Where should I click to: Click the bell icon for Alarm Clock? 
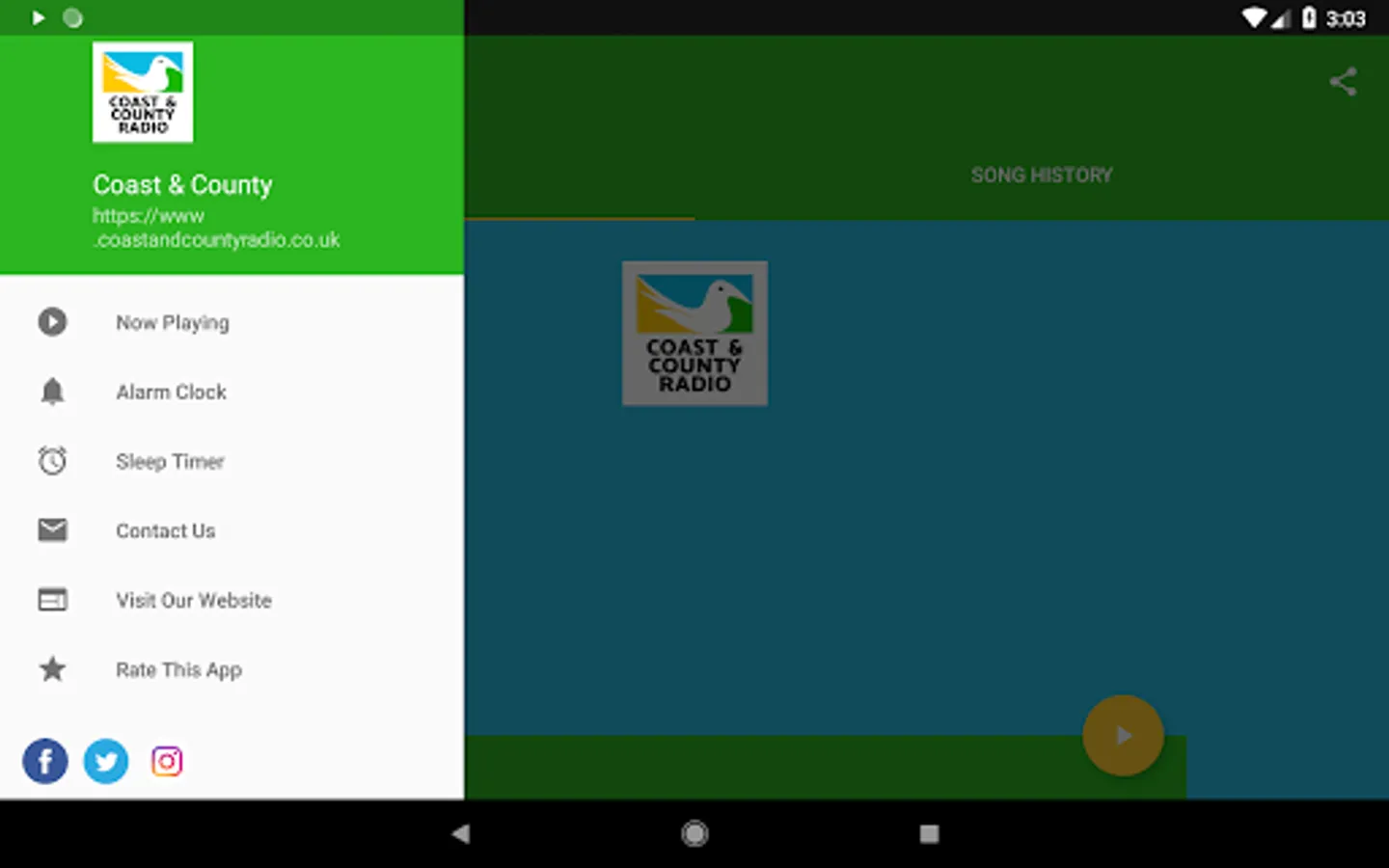point(53,392)
